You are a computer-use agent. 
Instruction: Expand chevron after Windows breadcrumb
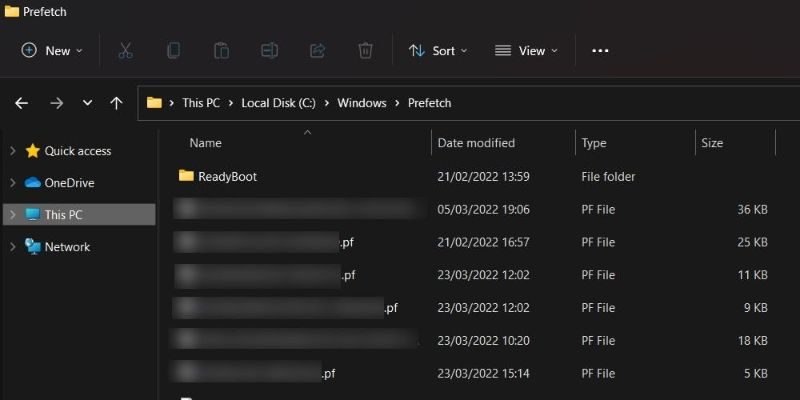(397, 103)
